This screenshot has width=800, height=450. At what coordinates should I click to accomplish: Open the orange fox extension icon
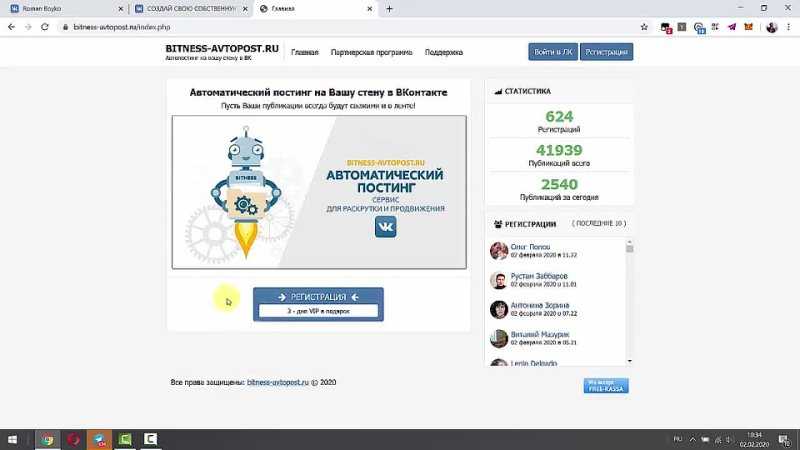click(x=748, y=27)
